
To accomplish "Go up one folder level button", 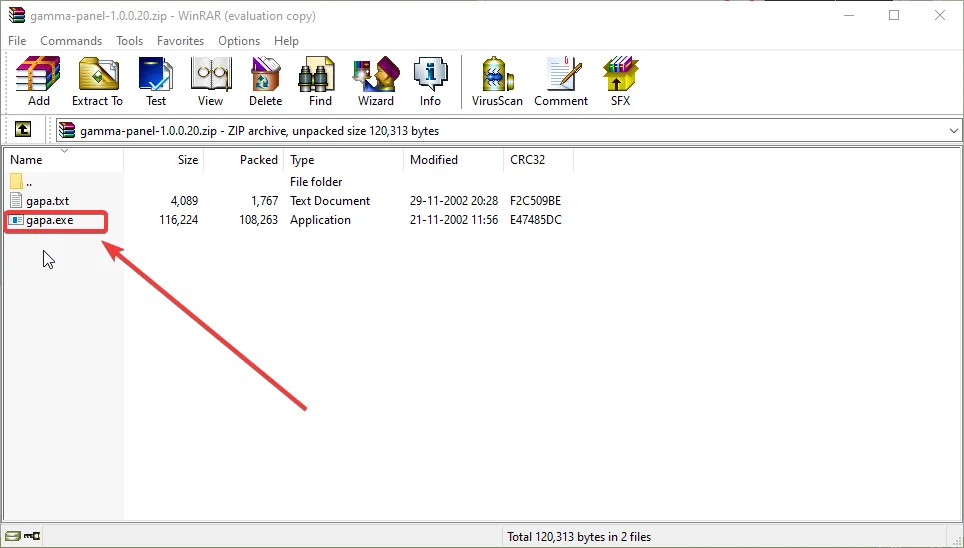I will click(x=23, y=130).
